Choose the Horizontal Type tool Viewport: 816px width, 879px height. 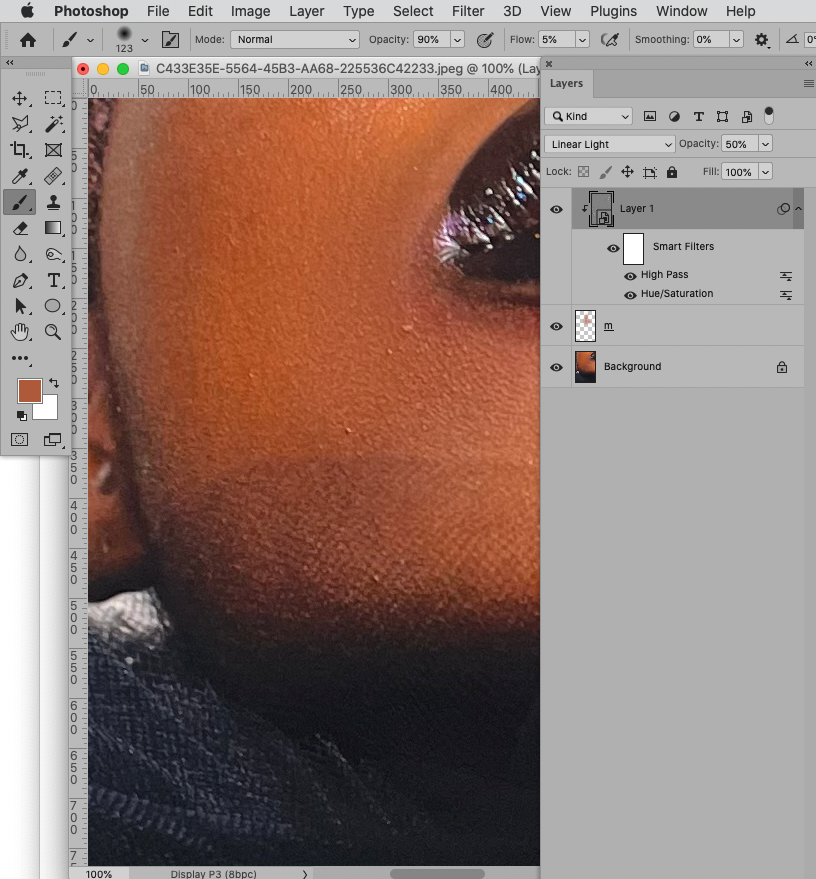click(x=53, y=280)
